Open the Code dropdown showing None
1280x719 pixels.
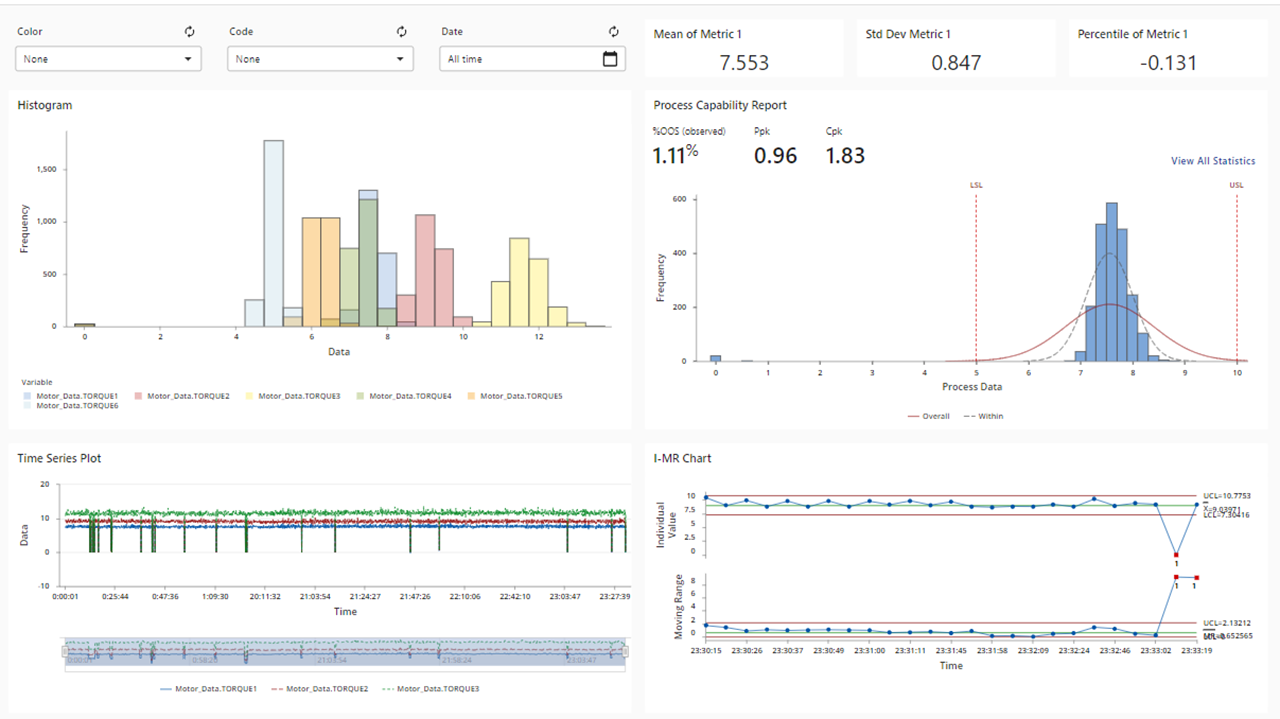pyautogui.click(x=320, y=58)
